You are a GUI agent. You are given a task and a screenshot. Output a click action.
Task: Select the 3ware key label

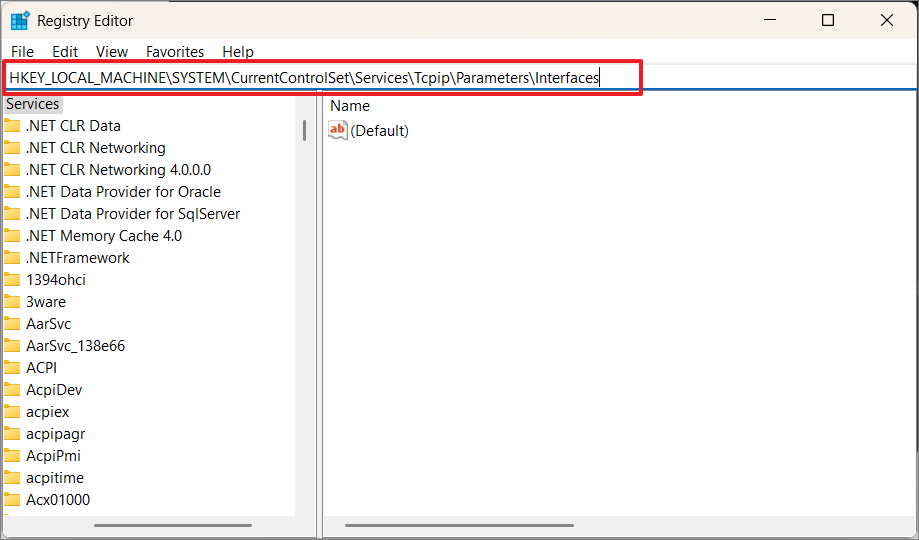(46, 302)
